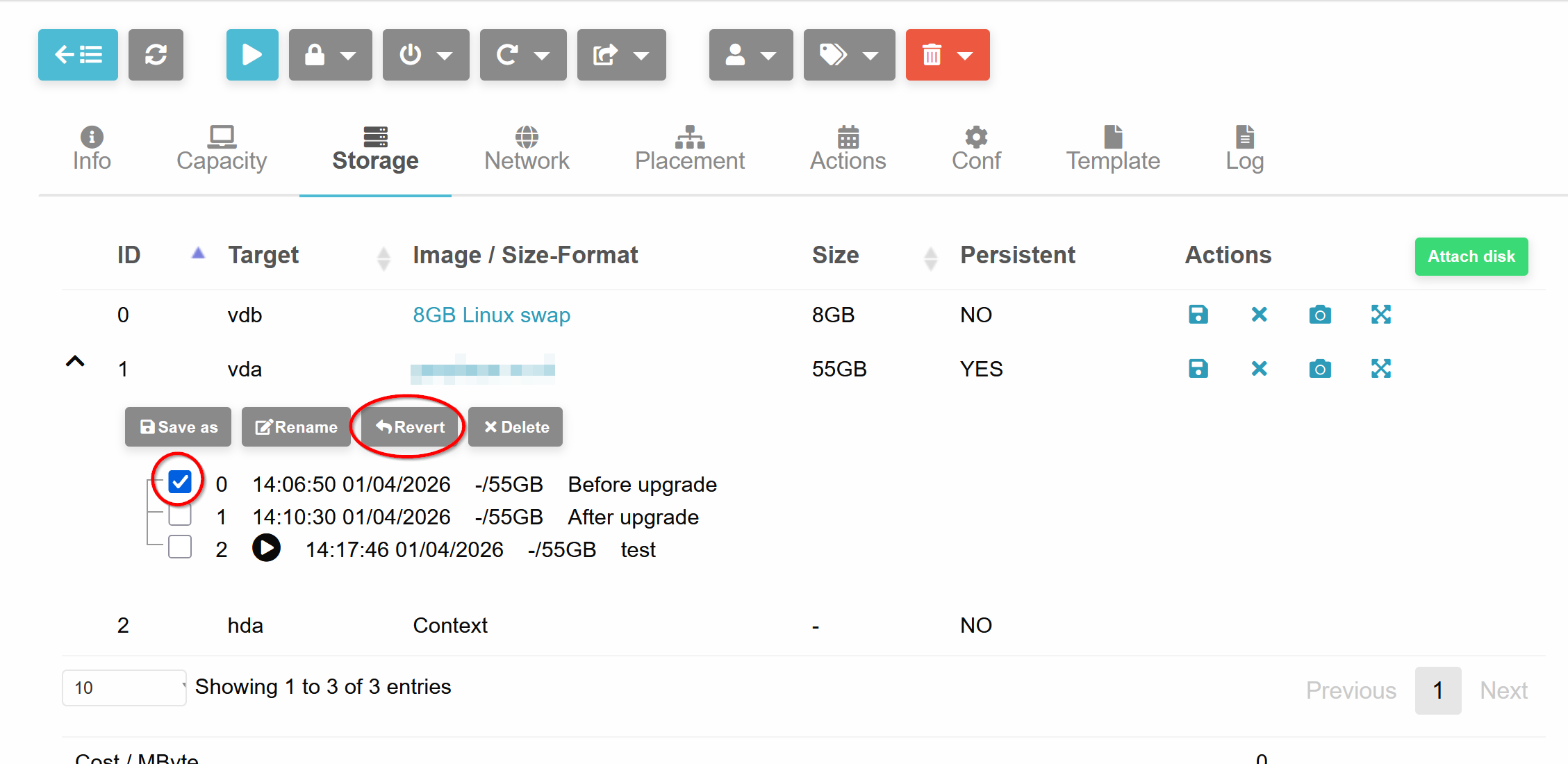Screen dimensions: 1568x764
Task: Click resize icon for vdb disk
Action: tap(1381, 315)
